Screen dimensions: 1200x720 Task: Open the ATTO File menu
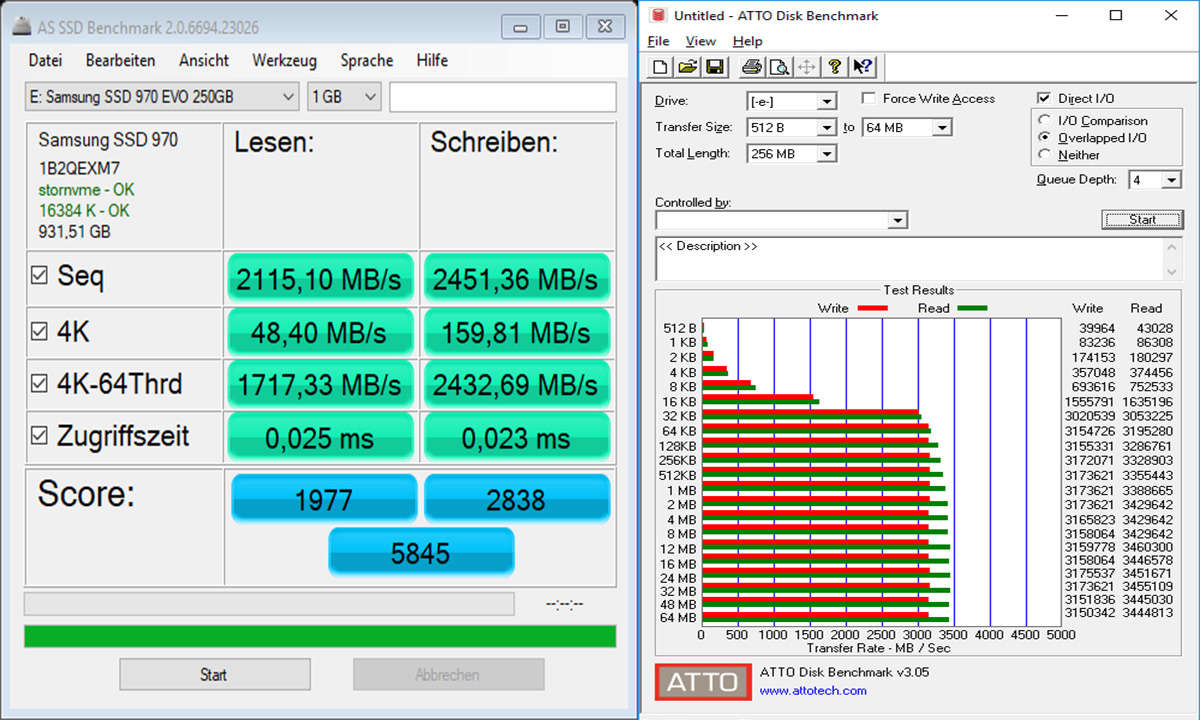[x=658, y=41]
